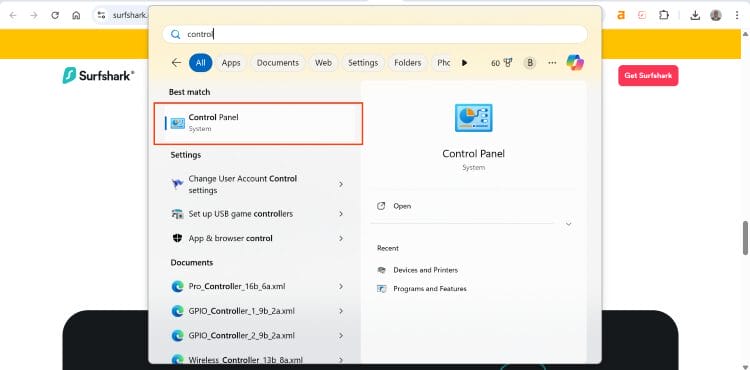The height and width of the screenshot is (370, 750).
Task: Open Change User Account Control settings
Action: coord(258,184)
